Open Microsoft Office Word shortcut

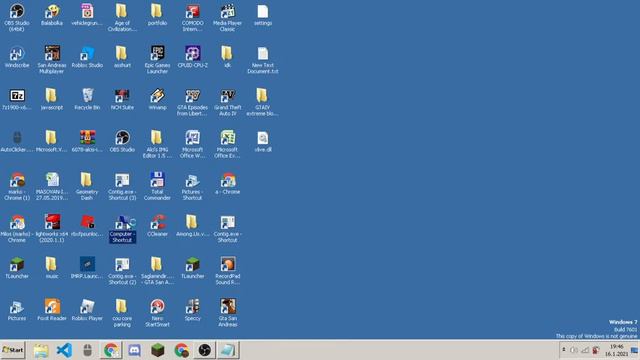(193, 144)
